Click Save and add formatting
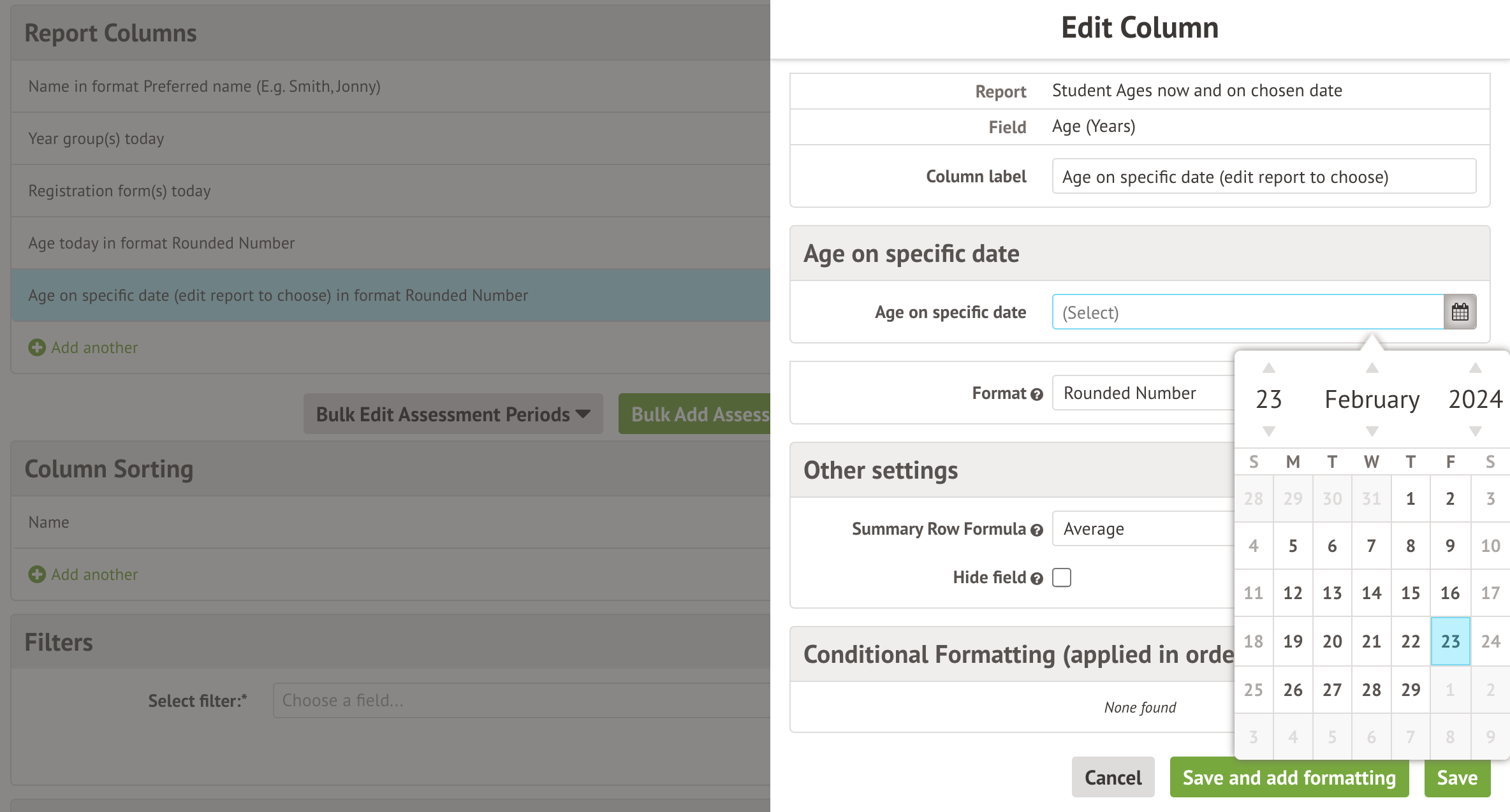1510x812 pixels. tap(1289, 778)
